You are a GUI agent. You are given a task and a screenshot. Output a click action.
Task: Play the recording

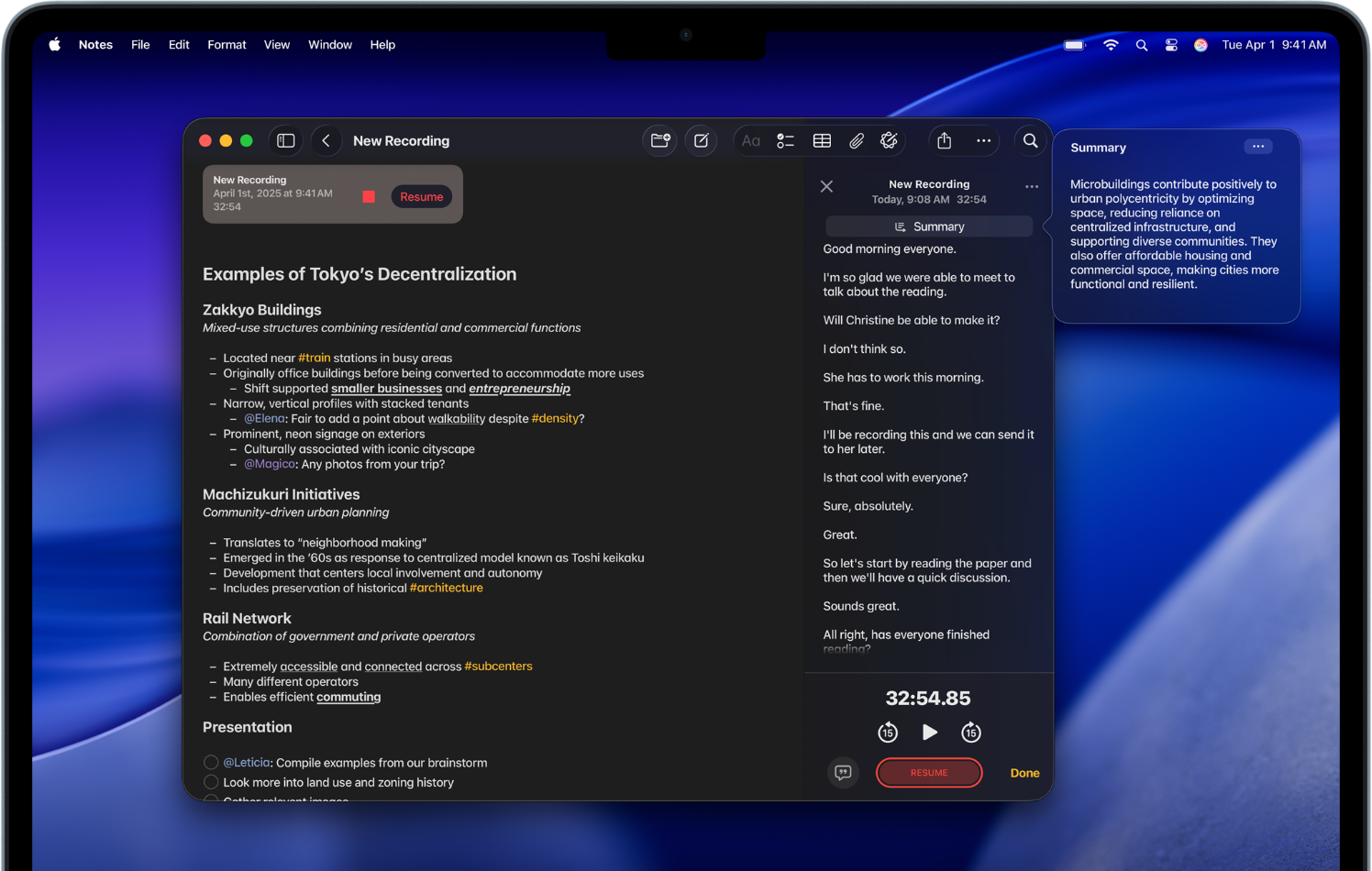[x=929, y=733]
